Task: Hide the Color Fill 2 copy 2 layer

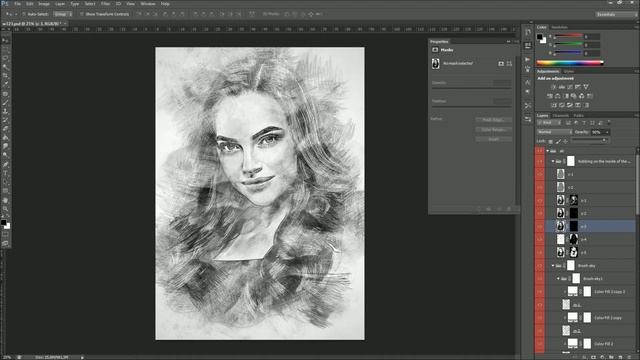Action: pos(540,292)
